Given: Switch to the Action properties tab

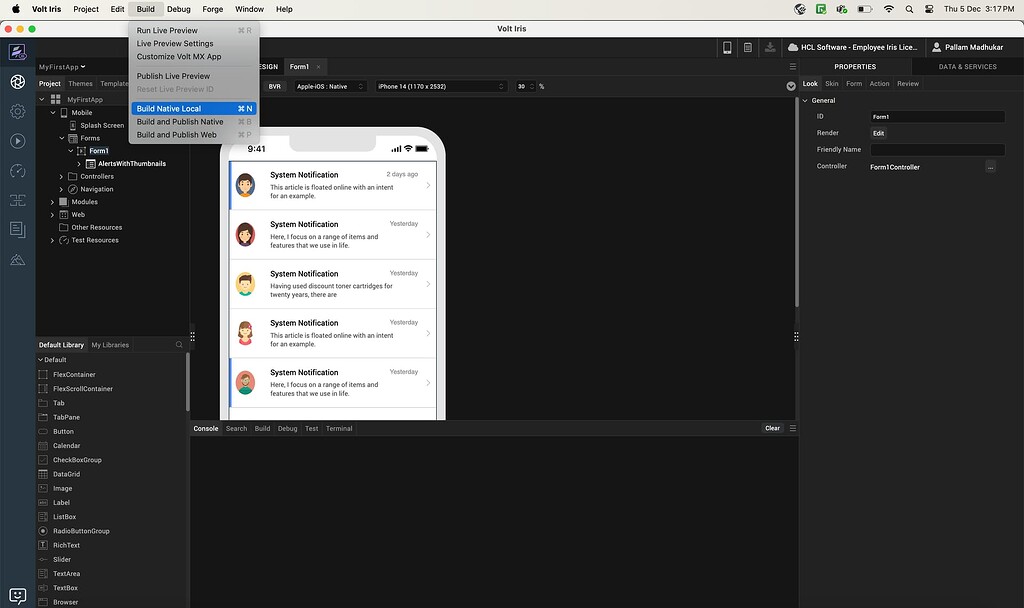Looking at the screenshot, I should pyautogui.click(x=879, y=84).
